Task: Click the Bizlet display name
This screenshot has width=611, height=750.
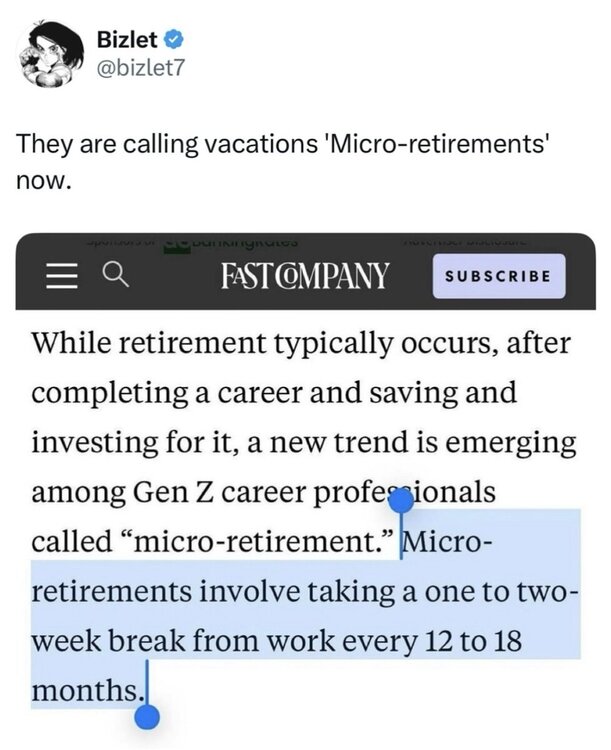Action: click(x=127, y=39)
